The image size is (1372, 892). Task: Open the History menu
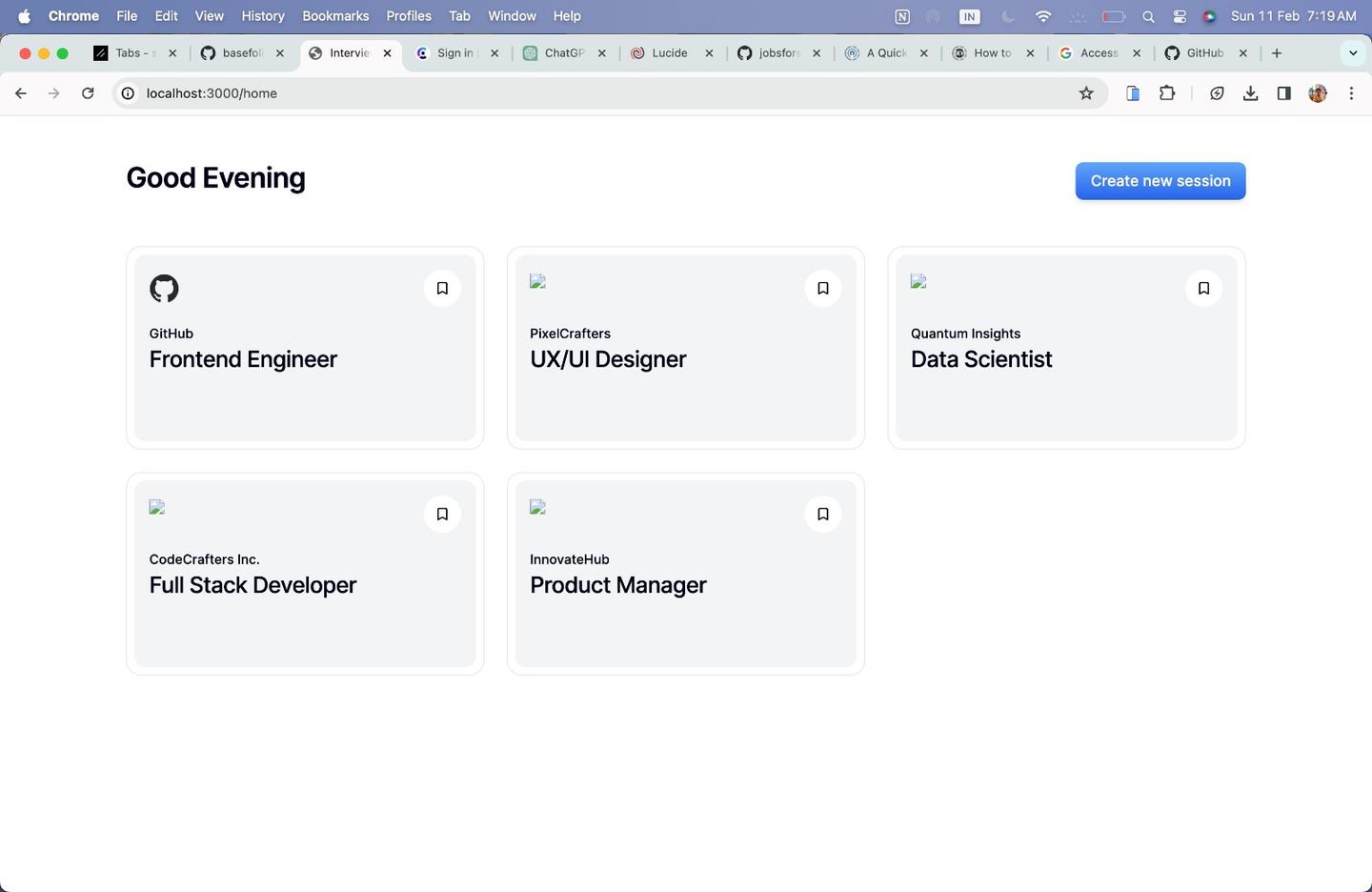[263, 16]
